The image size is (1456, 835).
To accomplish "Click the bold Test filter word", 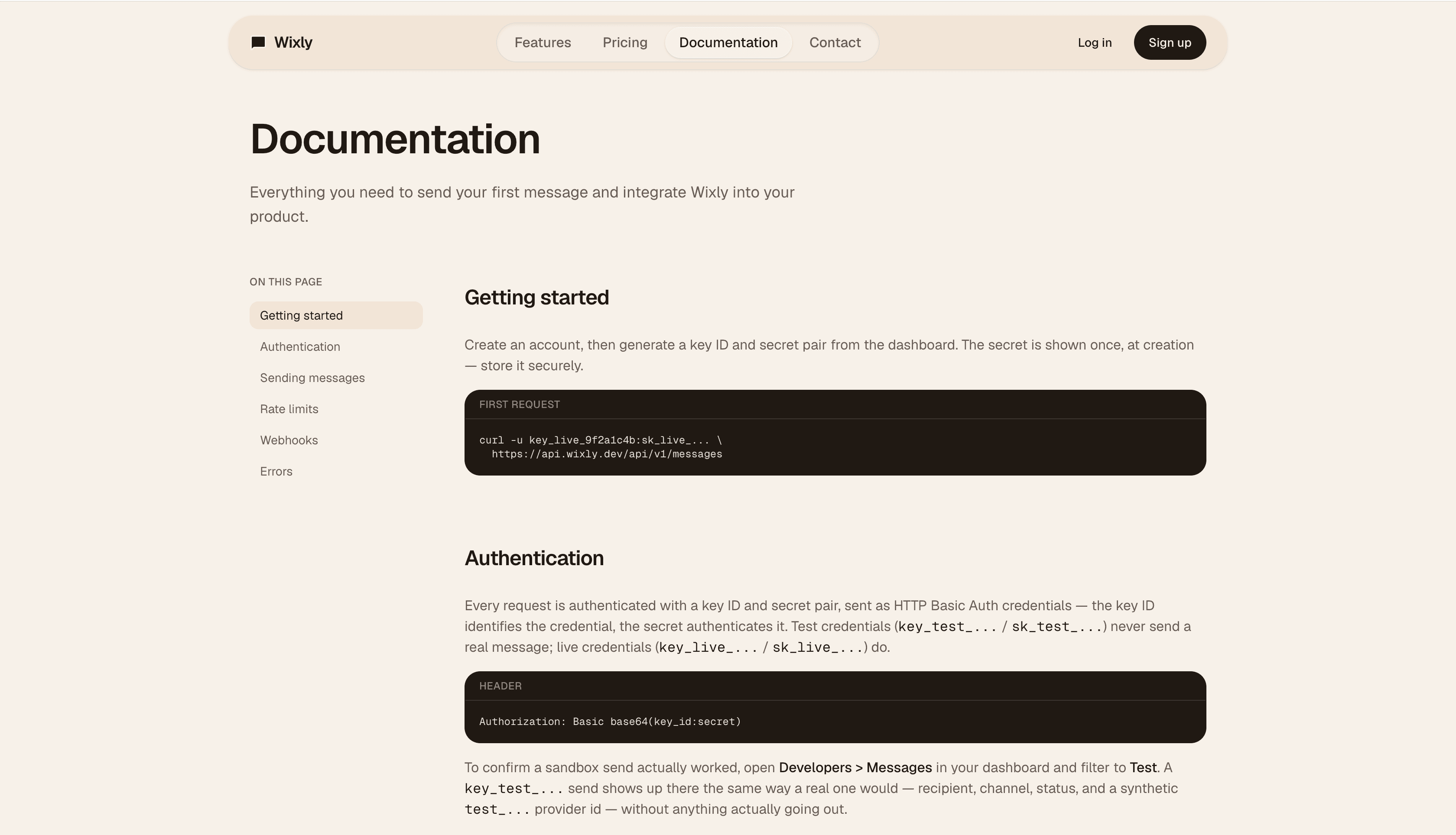I will pos(1143,767).
